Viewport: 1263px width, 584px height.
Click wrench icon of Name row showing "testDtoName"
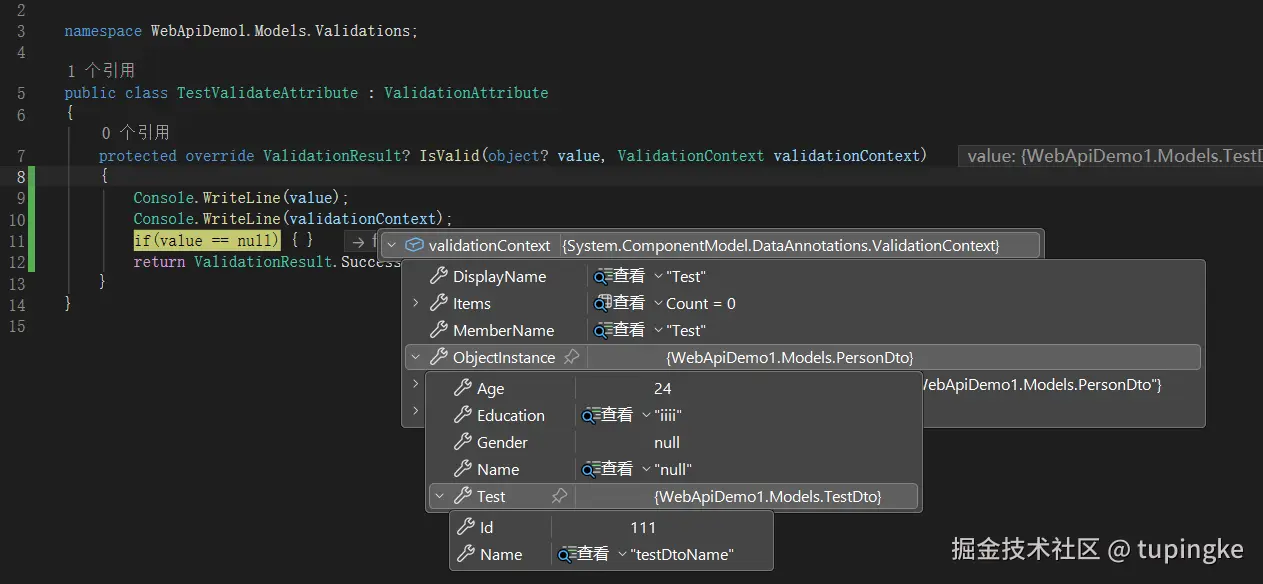465,554
